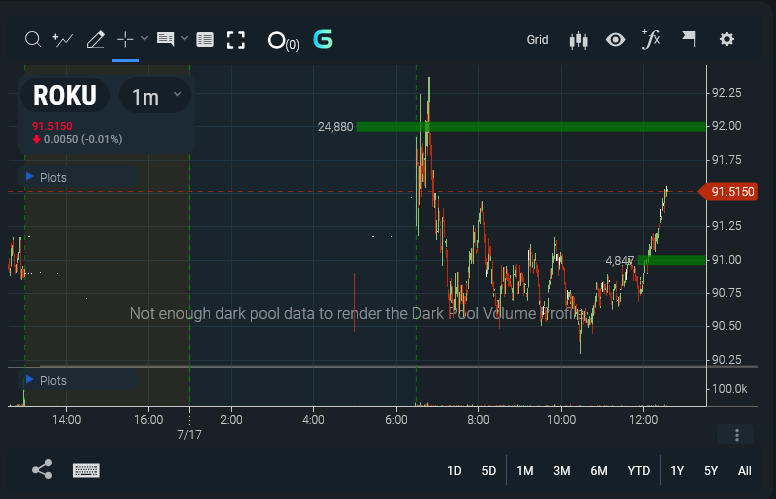Toggle visibility eye icon
Image resolution: width=776 pixels, height=499 pixels.
coord(616,40)
